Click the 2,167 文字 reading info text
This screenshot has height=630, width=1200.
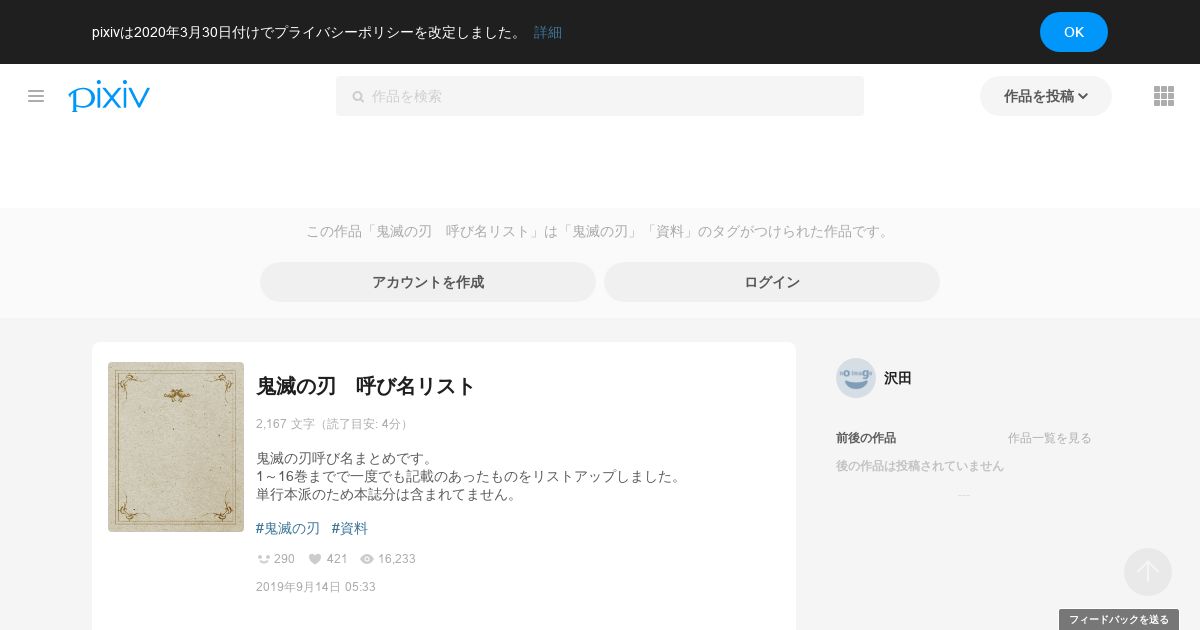334,424
